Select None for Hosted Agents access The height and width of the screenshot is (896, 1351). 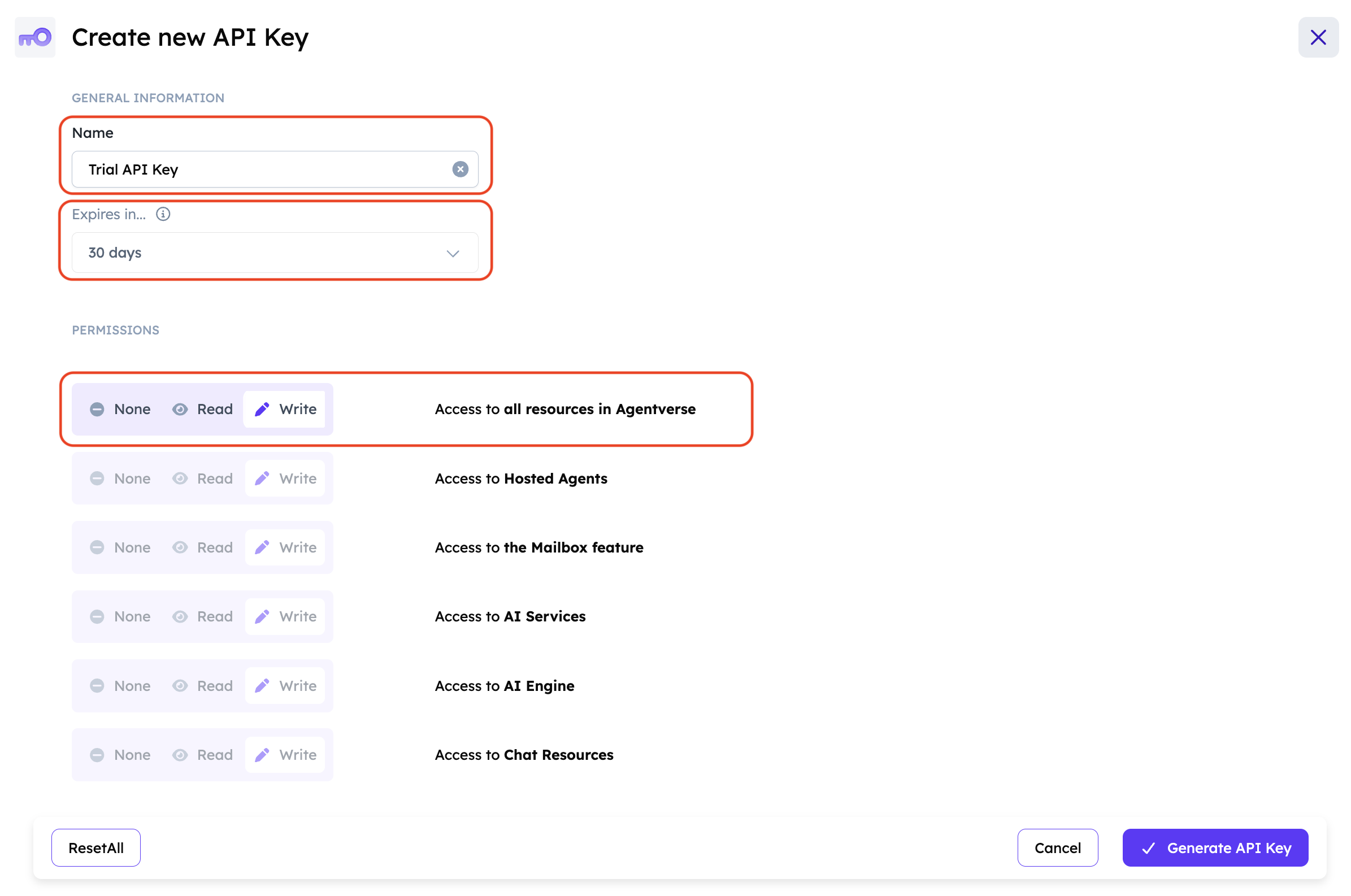point(120,479)
